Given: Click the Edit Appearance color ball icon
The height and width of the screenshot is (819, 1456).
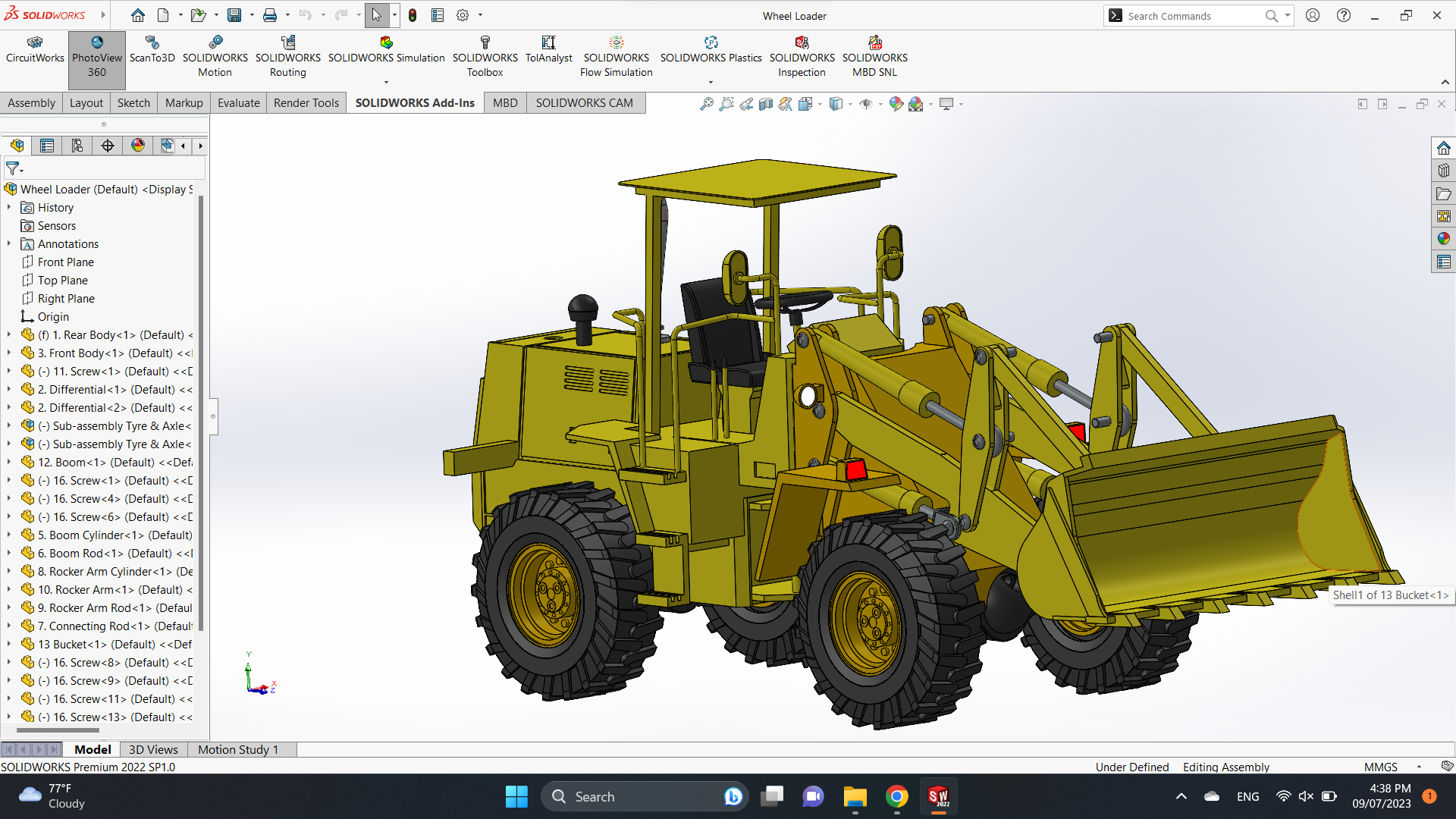Looking at the screenshot, I should click(x=896, y=104).
